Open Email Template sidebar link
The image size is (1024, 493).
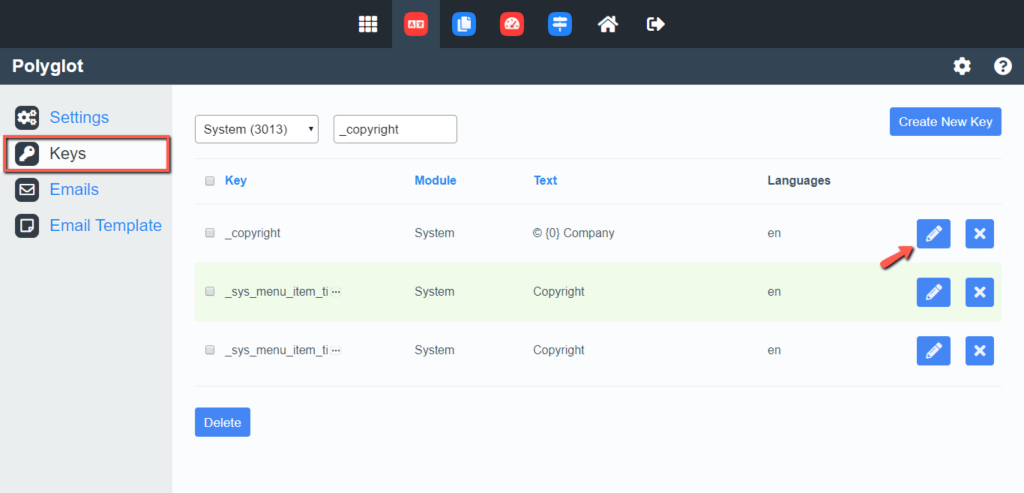point(105,225)
